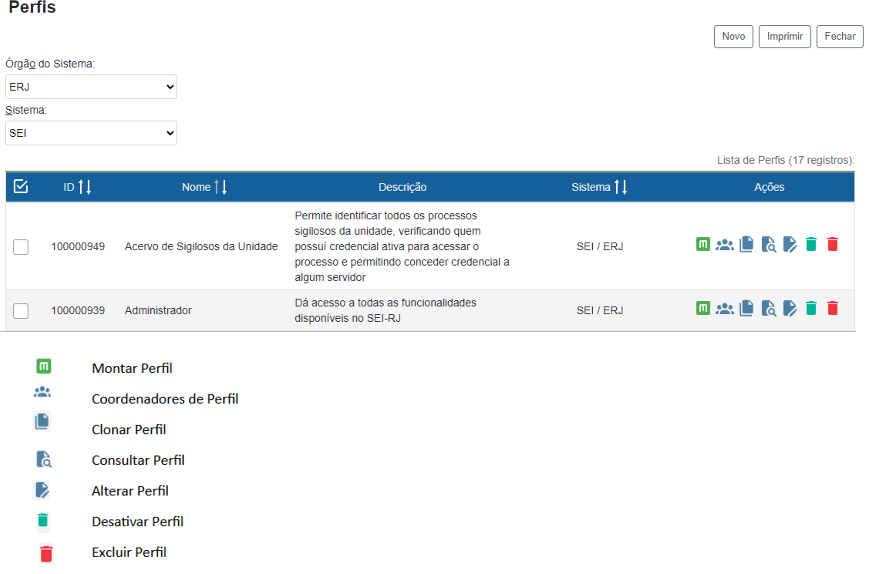Clone the Acervo de Sigilosos da Unidade profile

tap(746, 244)
